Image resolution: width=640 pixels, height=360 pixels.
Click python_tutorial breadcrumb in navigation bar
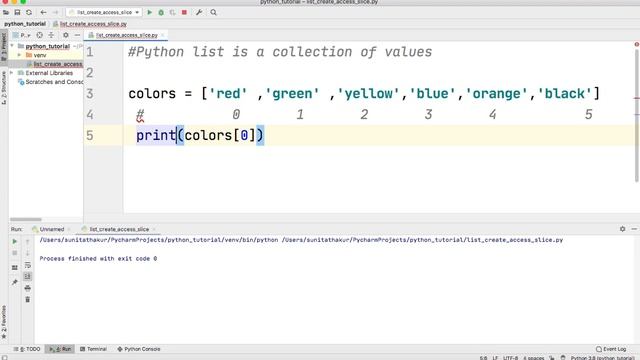click(x=25, y=24)
